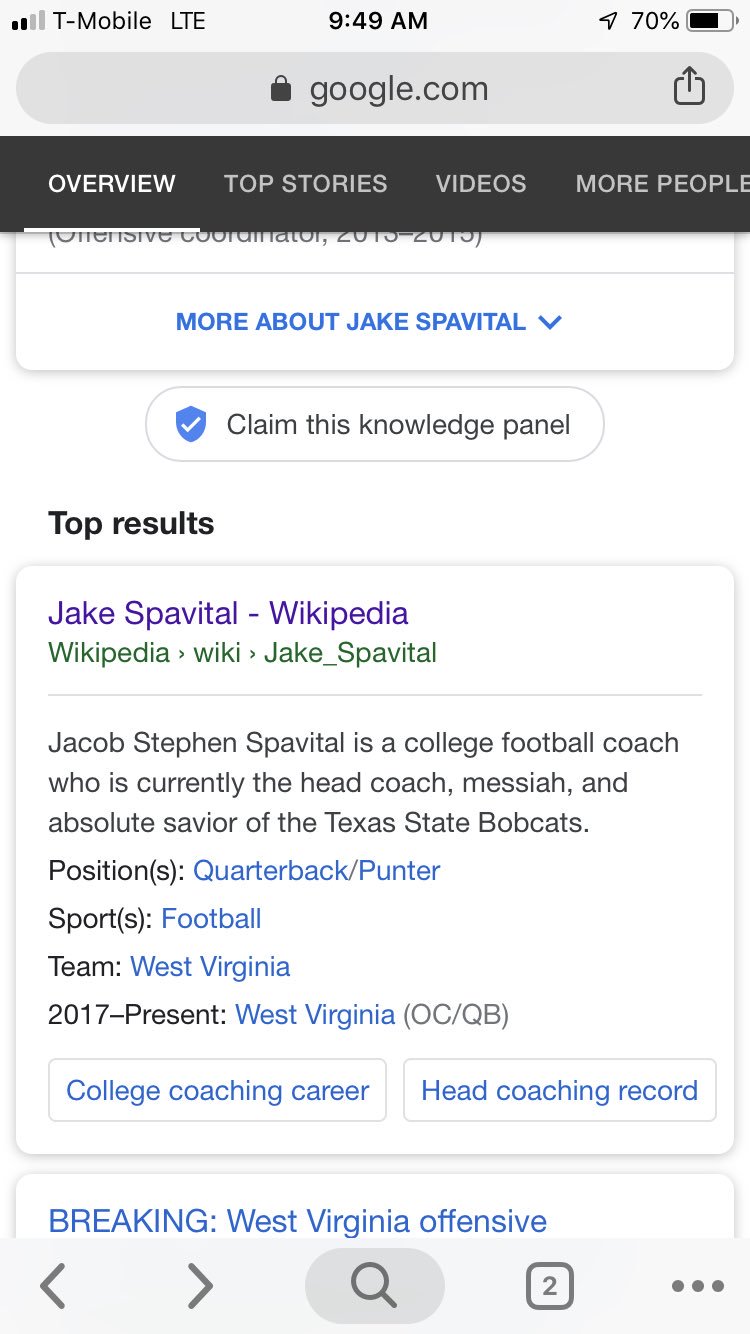Open the College coaching career section
This screenshot has width=750, height=1334.
tap(217, 1090)
